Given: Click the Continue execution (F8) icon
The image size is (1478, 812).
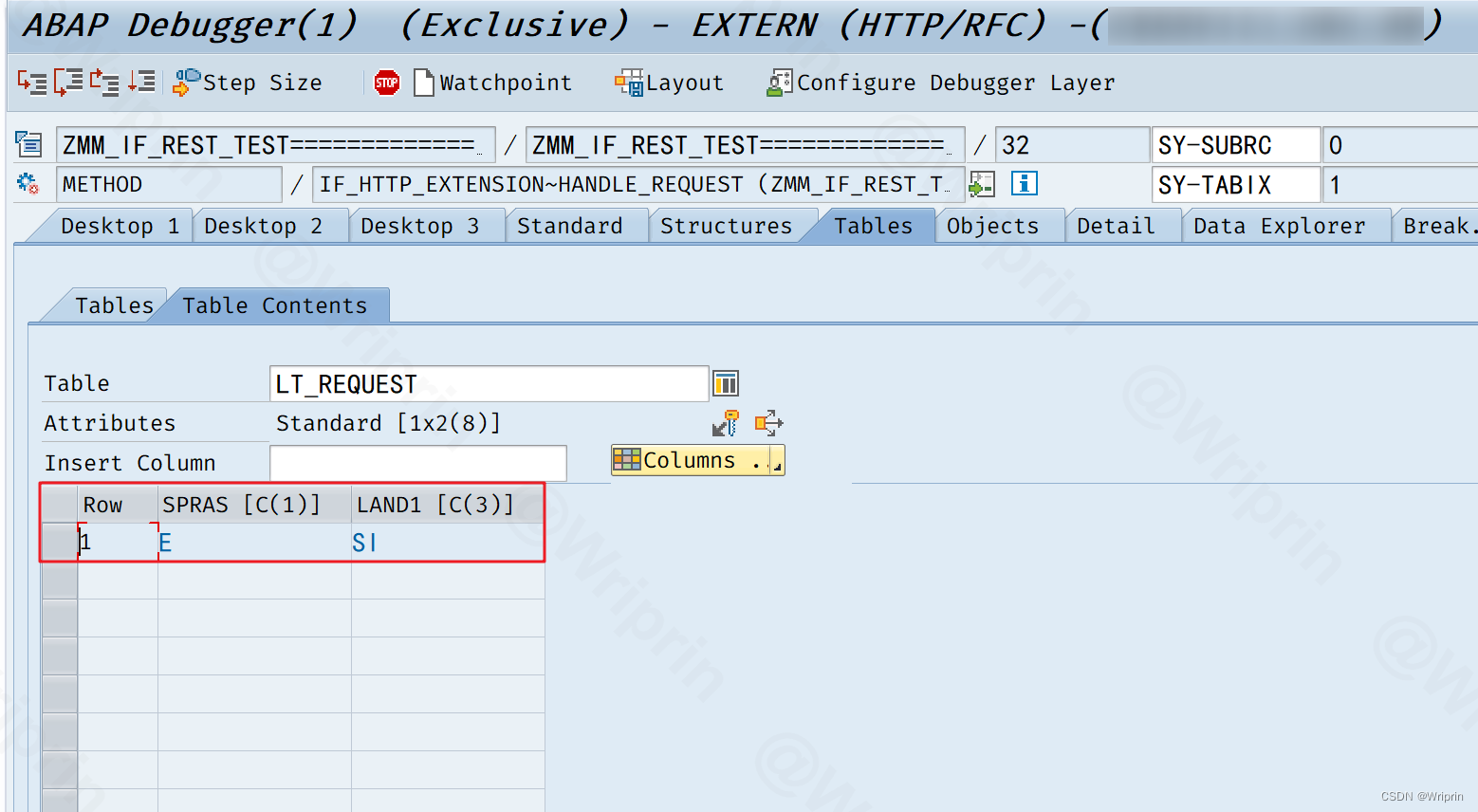Looking at the screenshot, I should pyautogui.click(x=140, y=83).
